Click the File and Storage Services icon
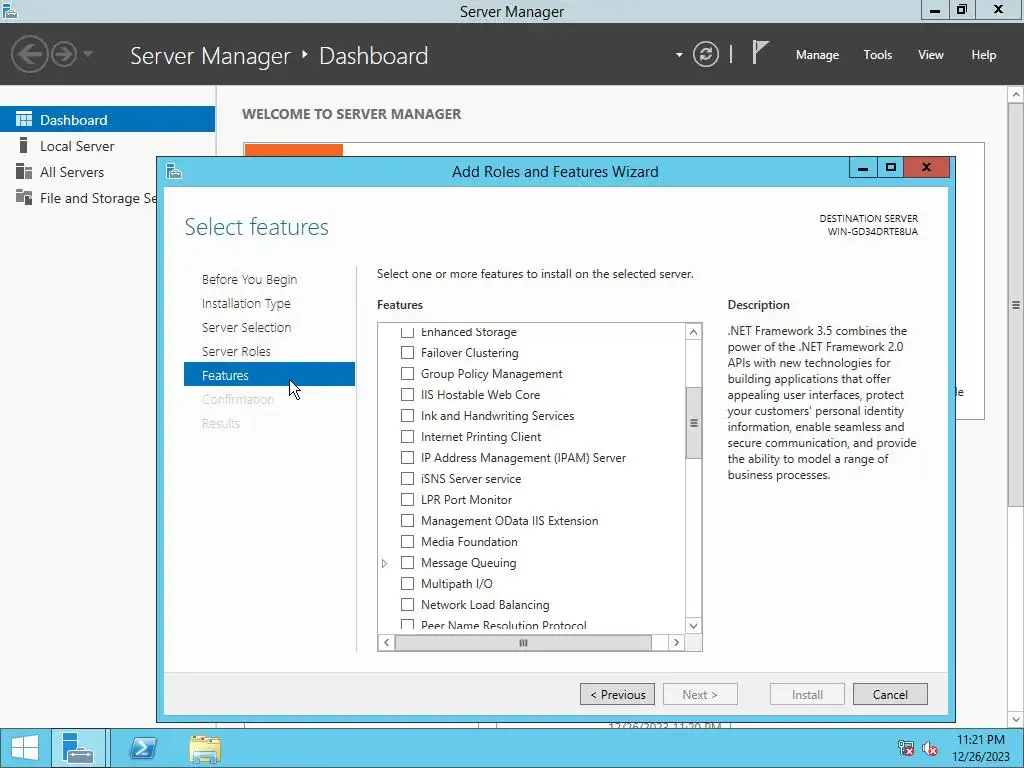 (24, 197)
